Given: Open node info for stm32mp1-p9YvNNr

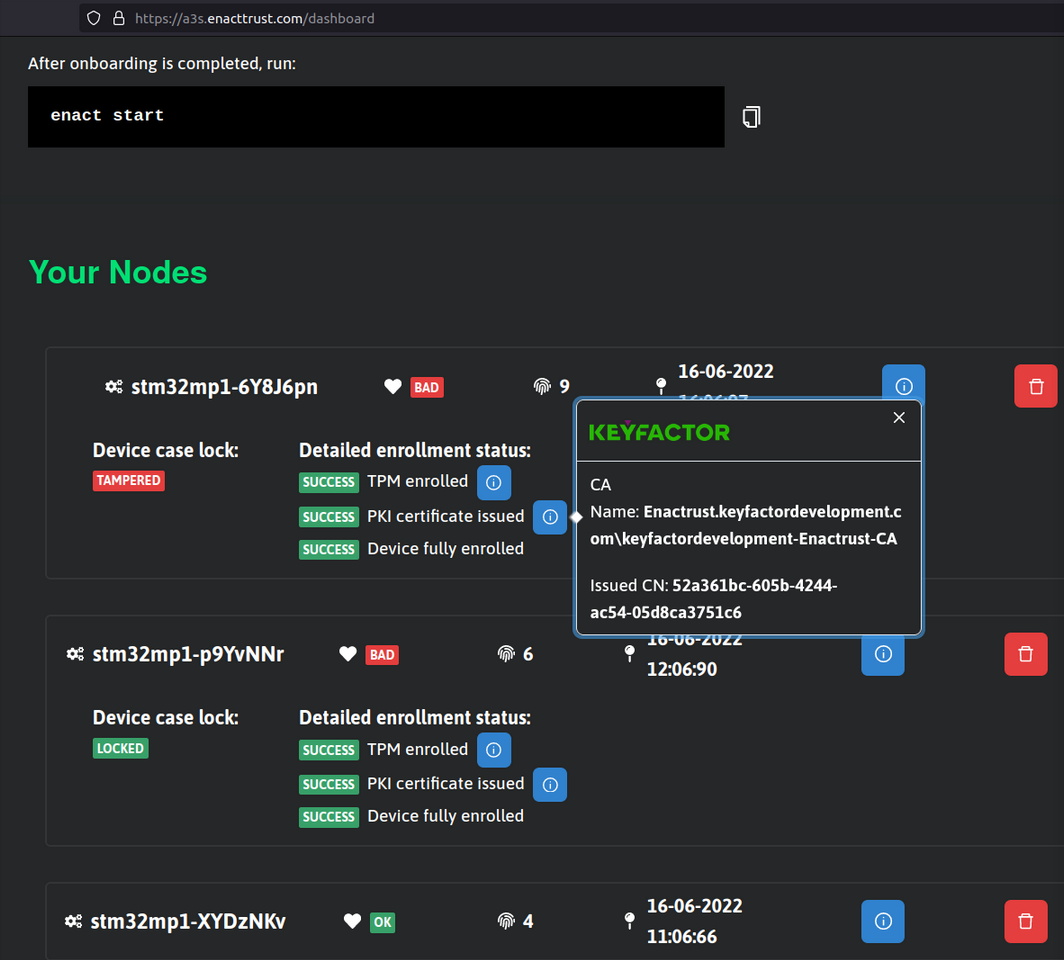Looking at the screenshot, I should [x=882, y=654].
